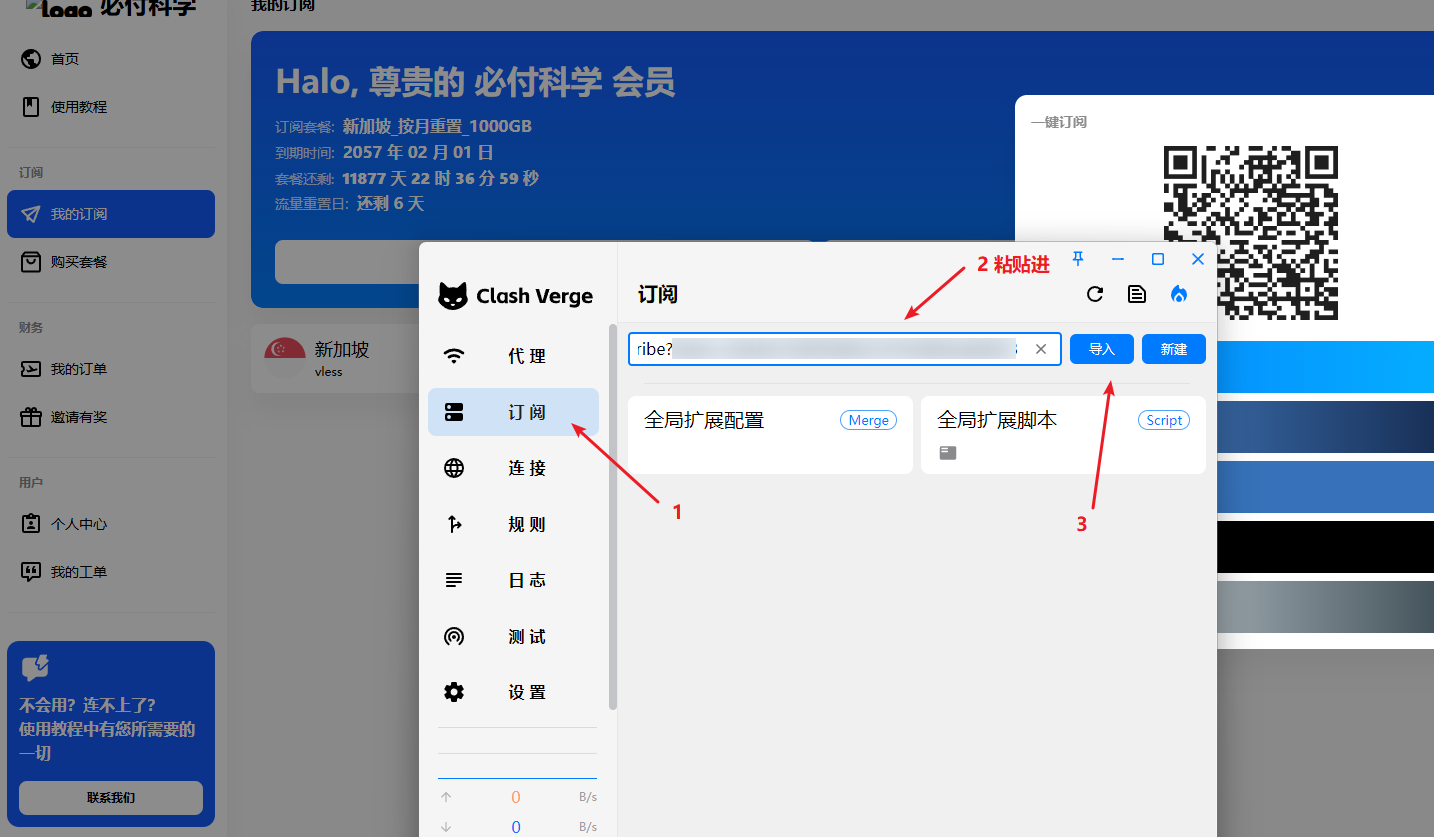The image size is (1434, 837).
Task: Open the 日志 (Logs) page
Action: pos(513,580)
